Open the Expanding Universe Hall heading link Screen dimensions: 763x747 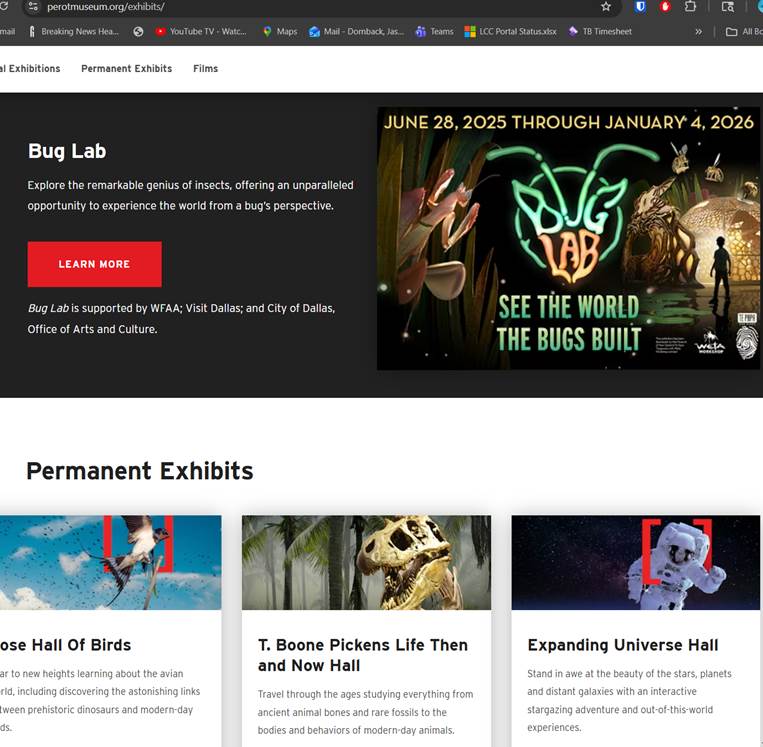[x=622, y=645]
